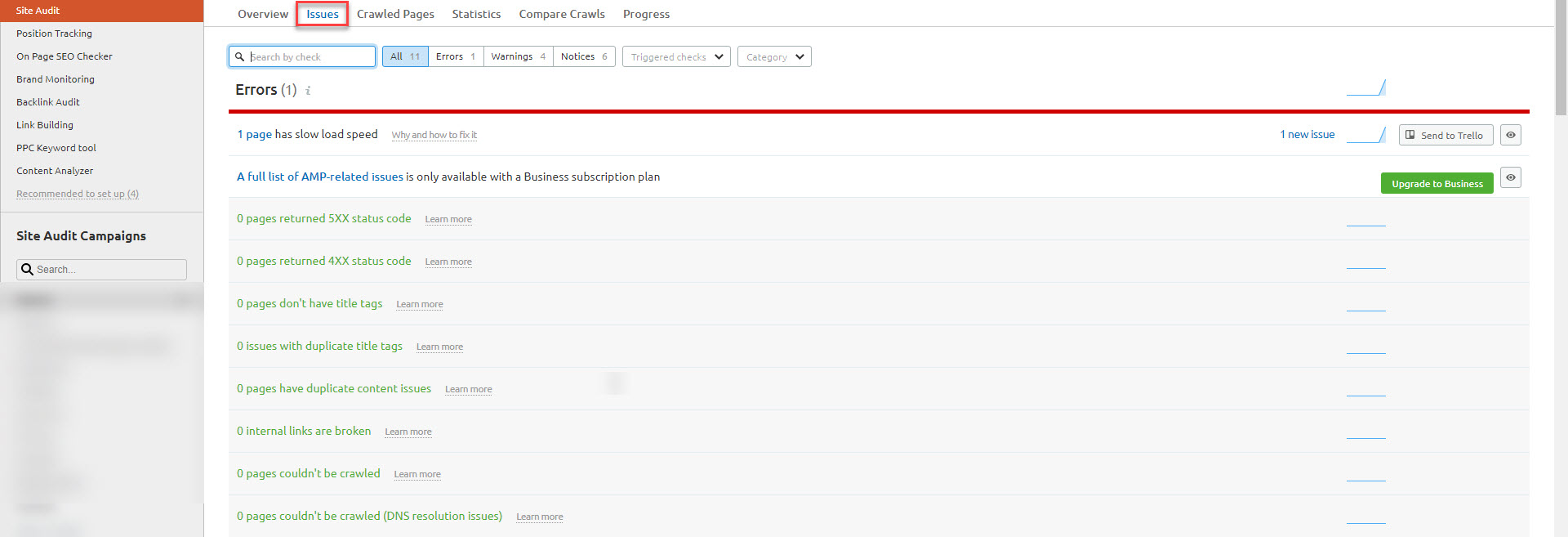This screenshot has height=537, width=1568.
Task: Show only Notices
Action: point(584,56)
